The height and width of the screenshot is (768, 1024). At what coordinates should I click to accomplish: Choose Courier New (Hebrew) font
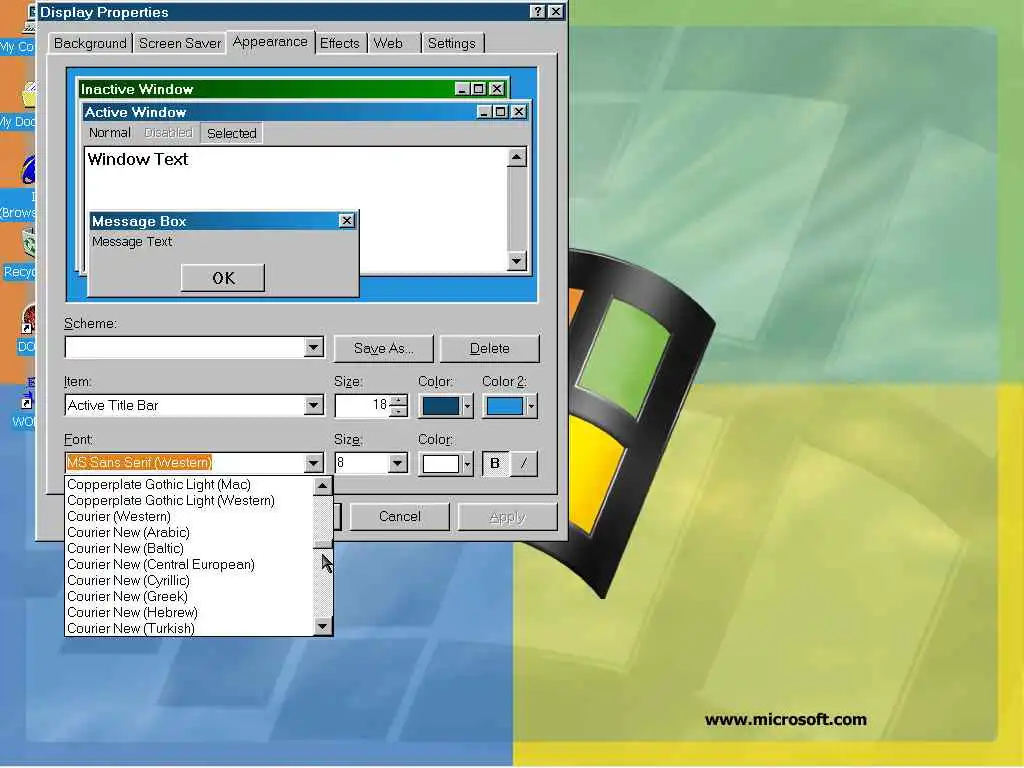pyautogui.click(x=189, y=613)
